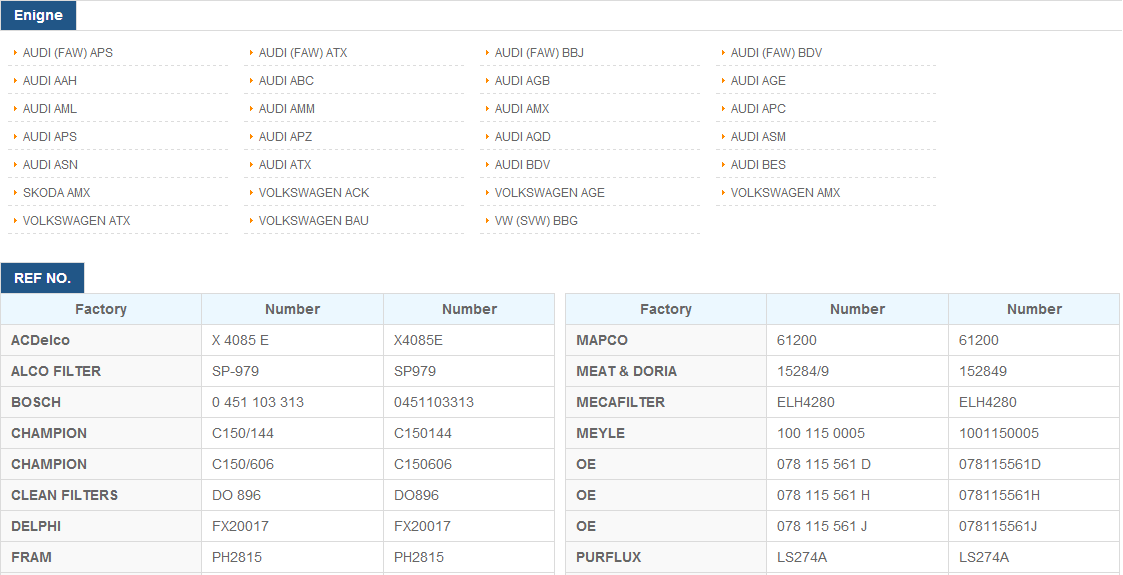Click arrow icon before VOLKSWAGEN AGE
Screen dimensions: 1123x575
point(487,192)
